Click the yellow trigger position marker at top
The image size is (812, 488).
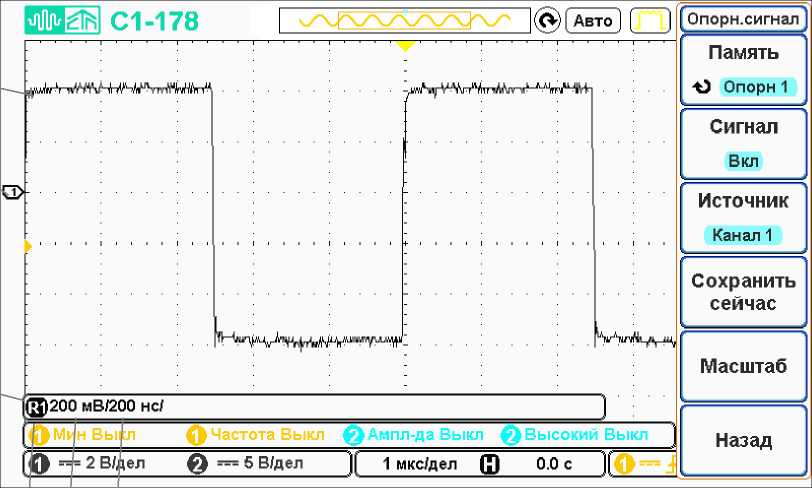(x=404, y=47)
